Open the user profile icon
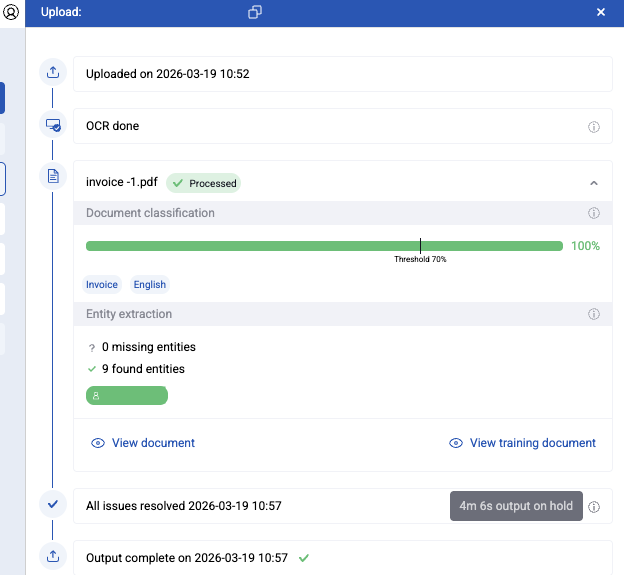 [x=11, y=12]
